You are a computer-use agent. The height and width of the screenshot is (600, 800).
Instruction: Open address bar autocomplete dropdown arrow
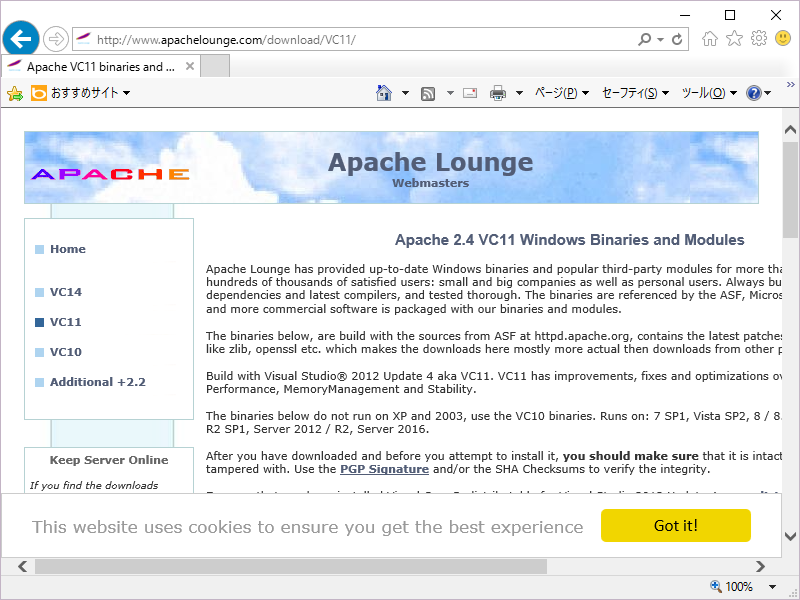[660, 39]
